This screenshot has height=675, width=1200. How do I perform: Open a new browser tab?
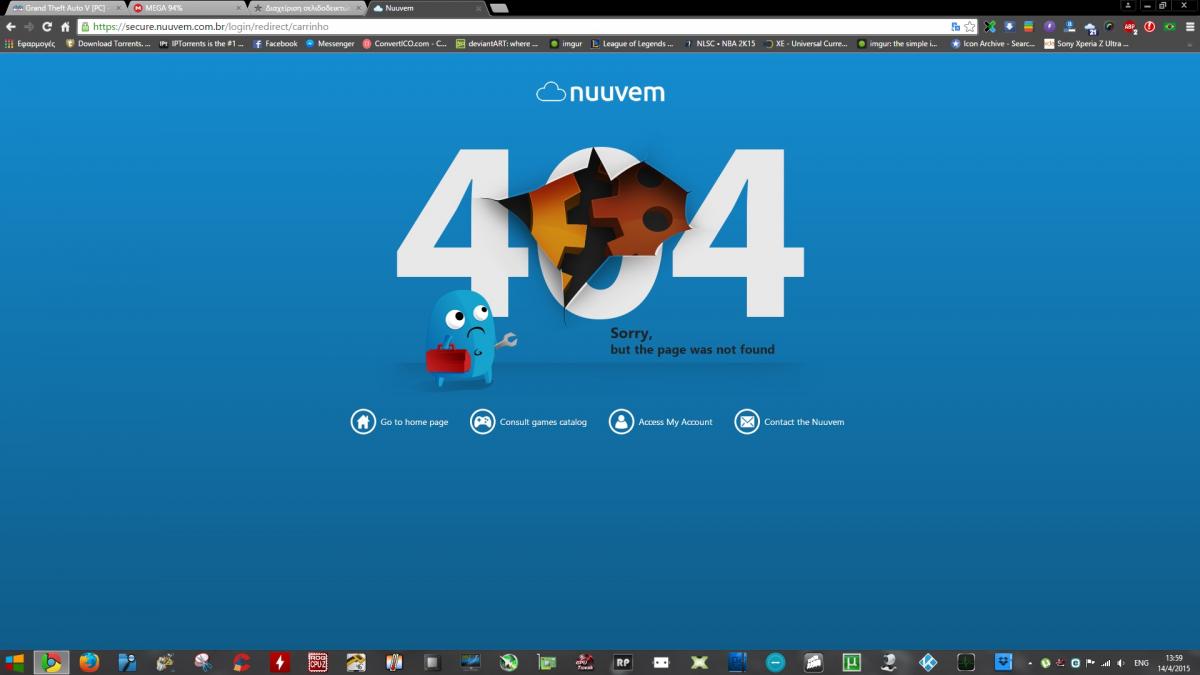(498, 8)
